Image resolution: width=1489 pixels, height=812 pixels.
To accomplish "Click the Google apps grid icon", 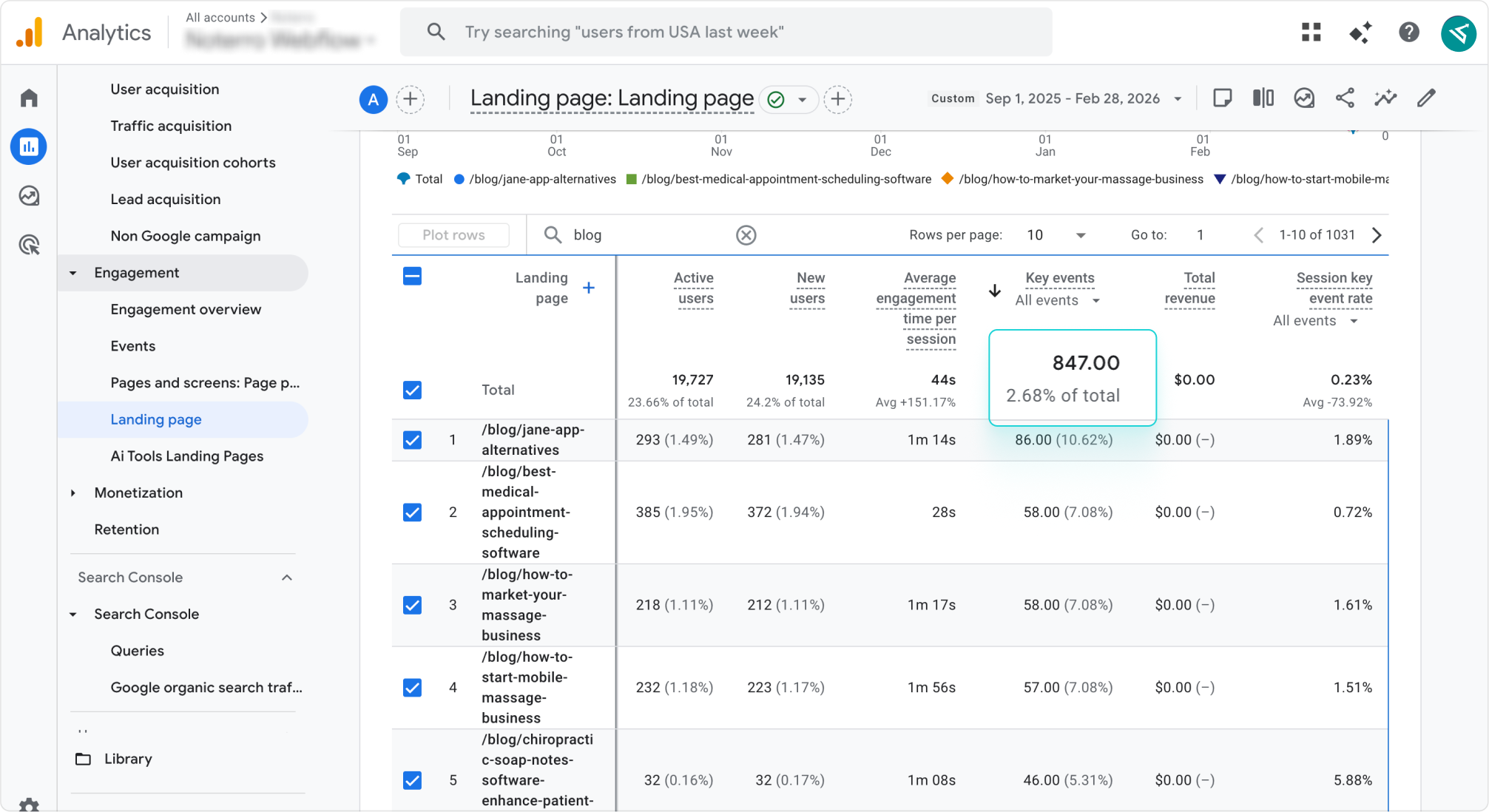I will point(1311,32).
